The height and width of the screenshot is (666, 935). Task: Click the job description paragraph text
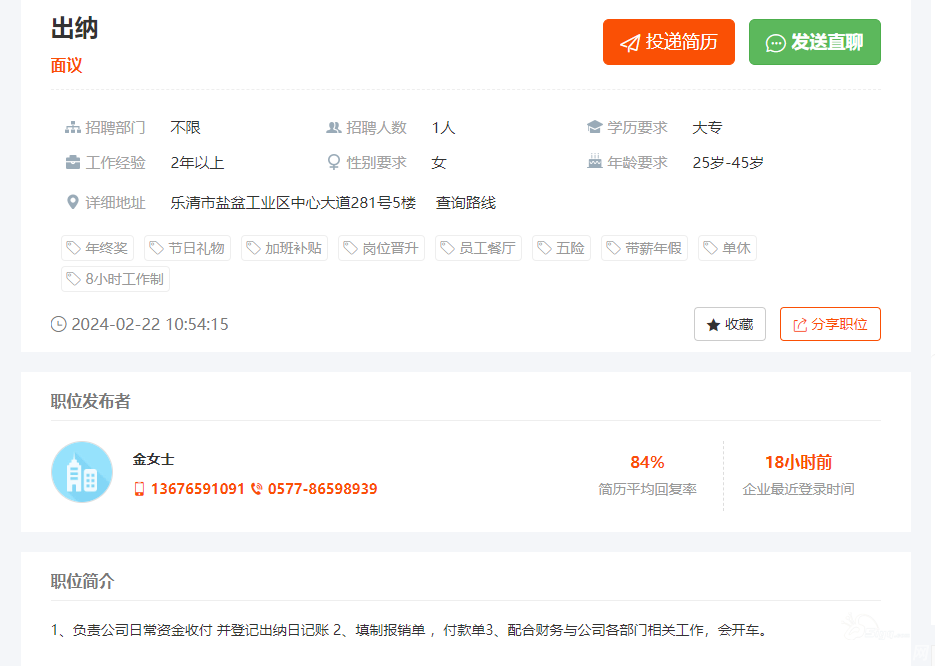click(411, 630)
